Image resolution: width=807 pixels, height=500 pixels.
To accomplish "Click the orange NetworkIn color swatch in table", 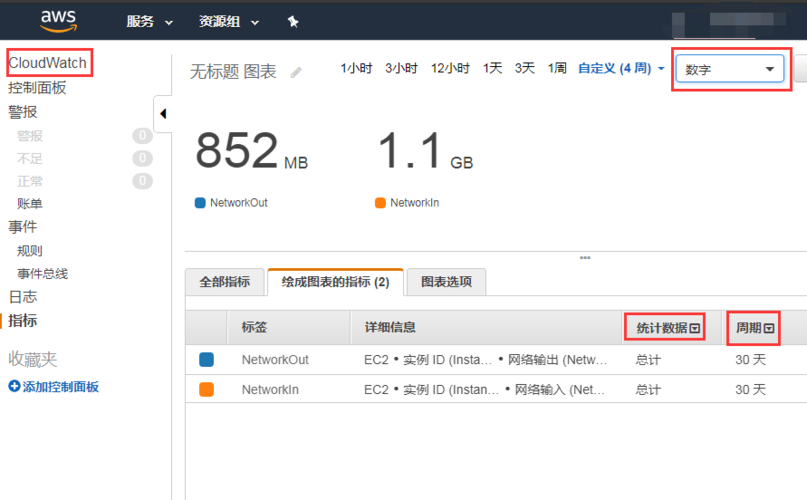I will click(207, 390).
